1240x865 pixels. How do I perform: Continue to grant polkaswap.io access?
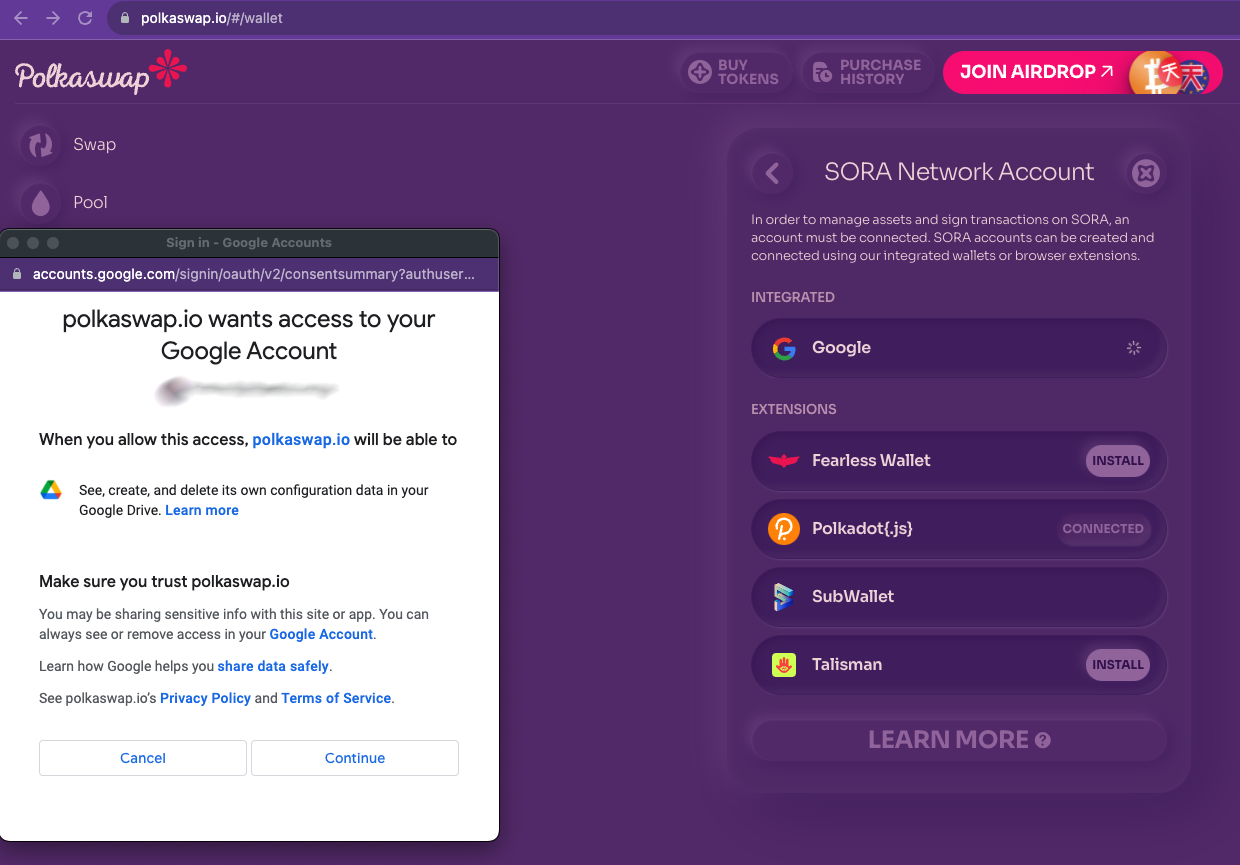point(355,758)
